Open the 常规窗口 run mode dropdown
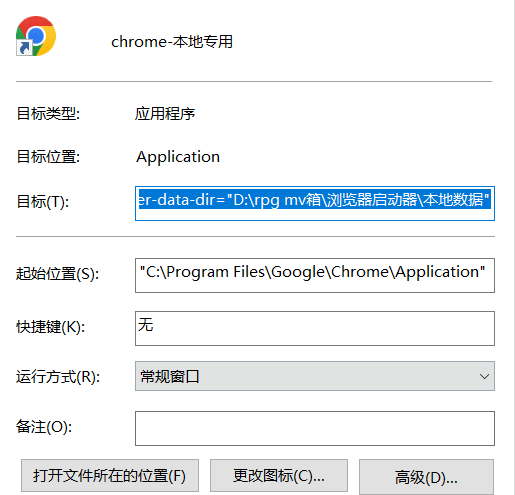This screenshot has width=515, height=495. click(x=315, y=376)
